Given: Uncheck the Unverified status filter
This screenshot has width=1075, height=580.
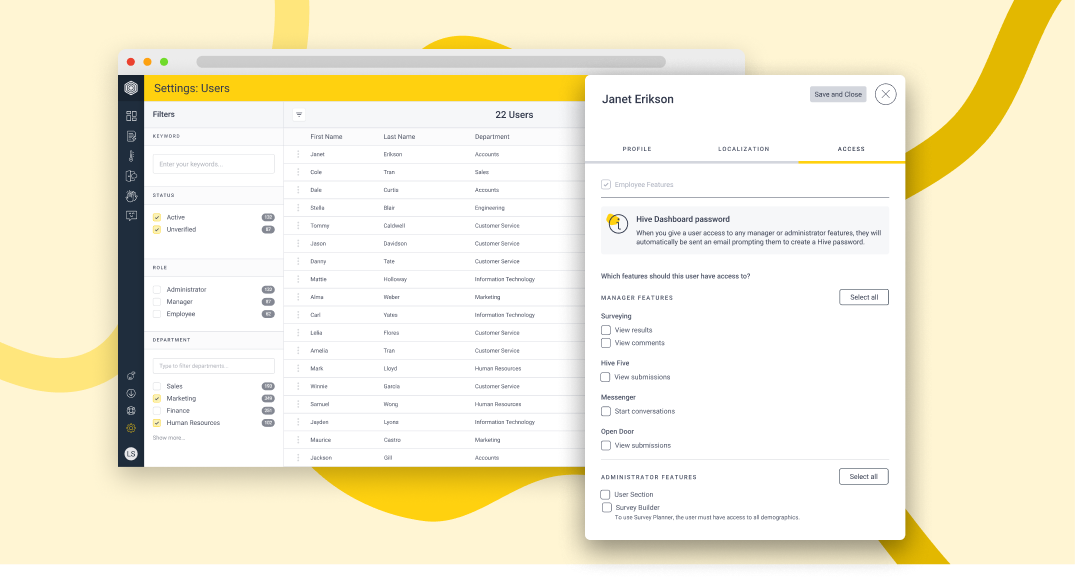Looking at the screenshot, I should (157, 230).
